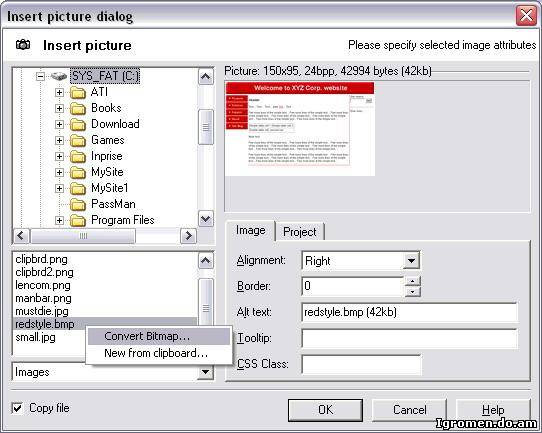Open the Images file type dropdown
Screen dimensions: 542x433
pos(205,372)
